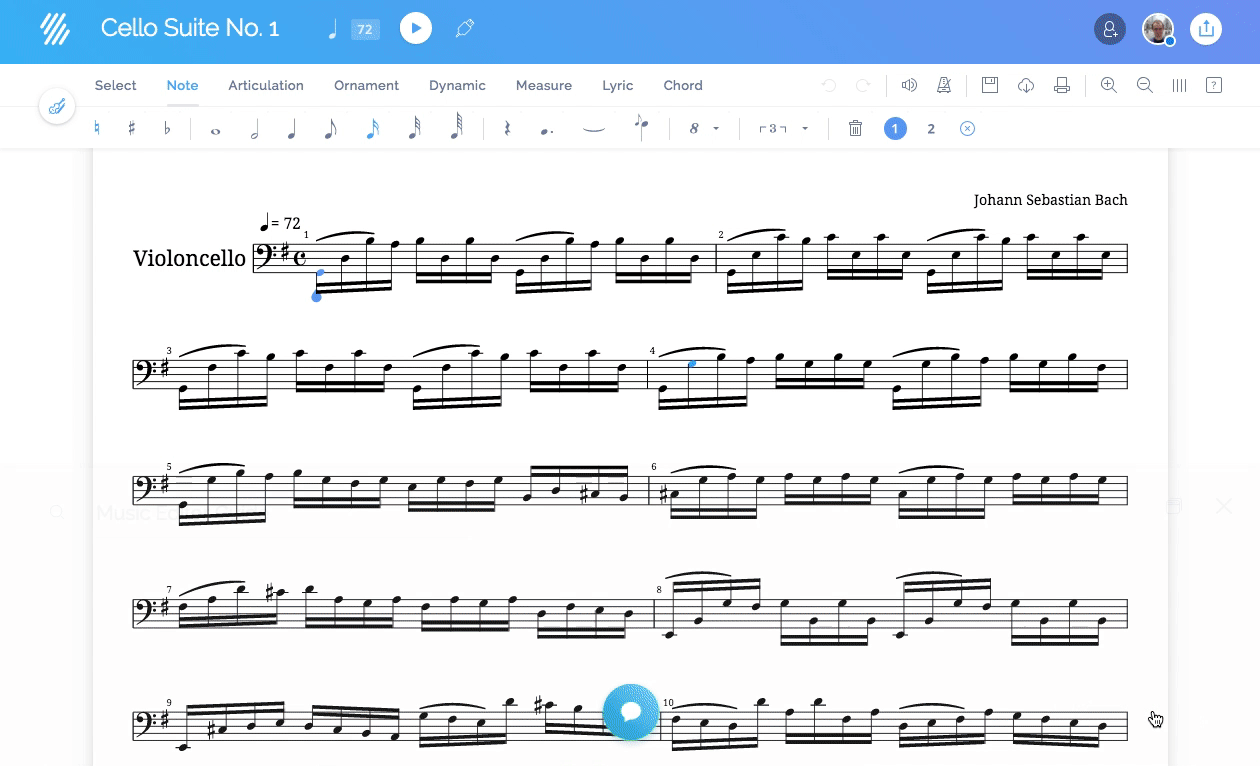
Task: Redo the last action
Action: (x=863, y=86)
